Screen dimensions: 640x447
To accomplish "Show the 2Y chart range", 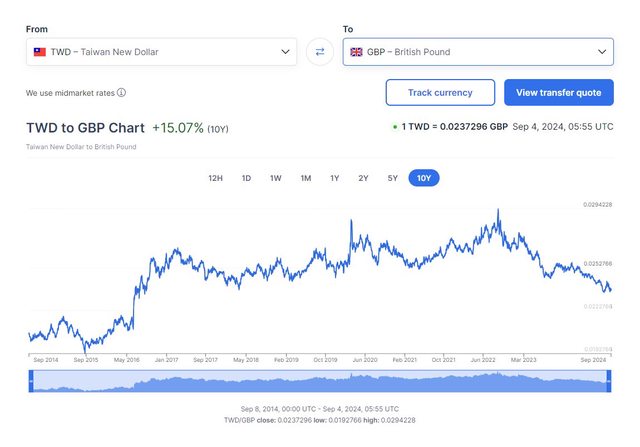I will pos(363,178).
